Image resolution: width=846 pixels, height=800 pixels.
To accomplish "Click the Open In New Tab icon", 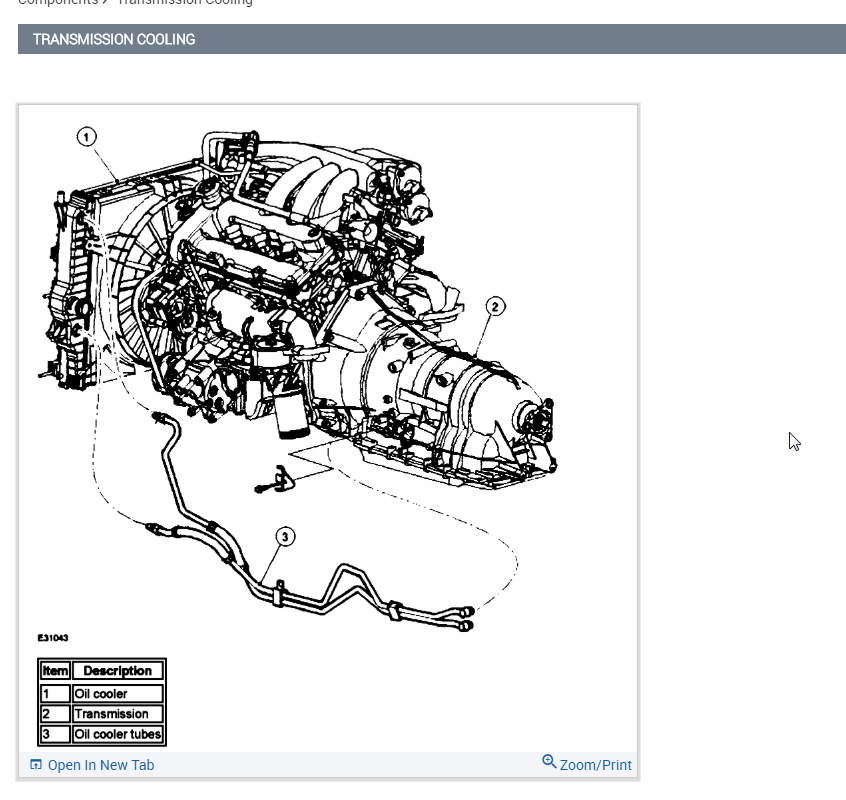I will [36, 765].
